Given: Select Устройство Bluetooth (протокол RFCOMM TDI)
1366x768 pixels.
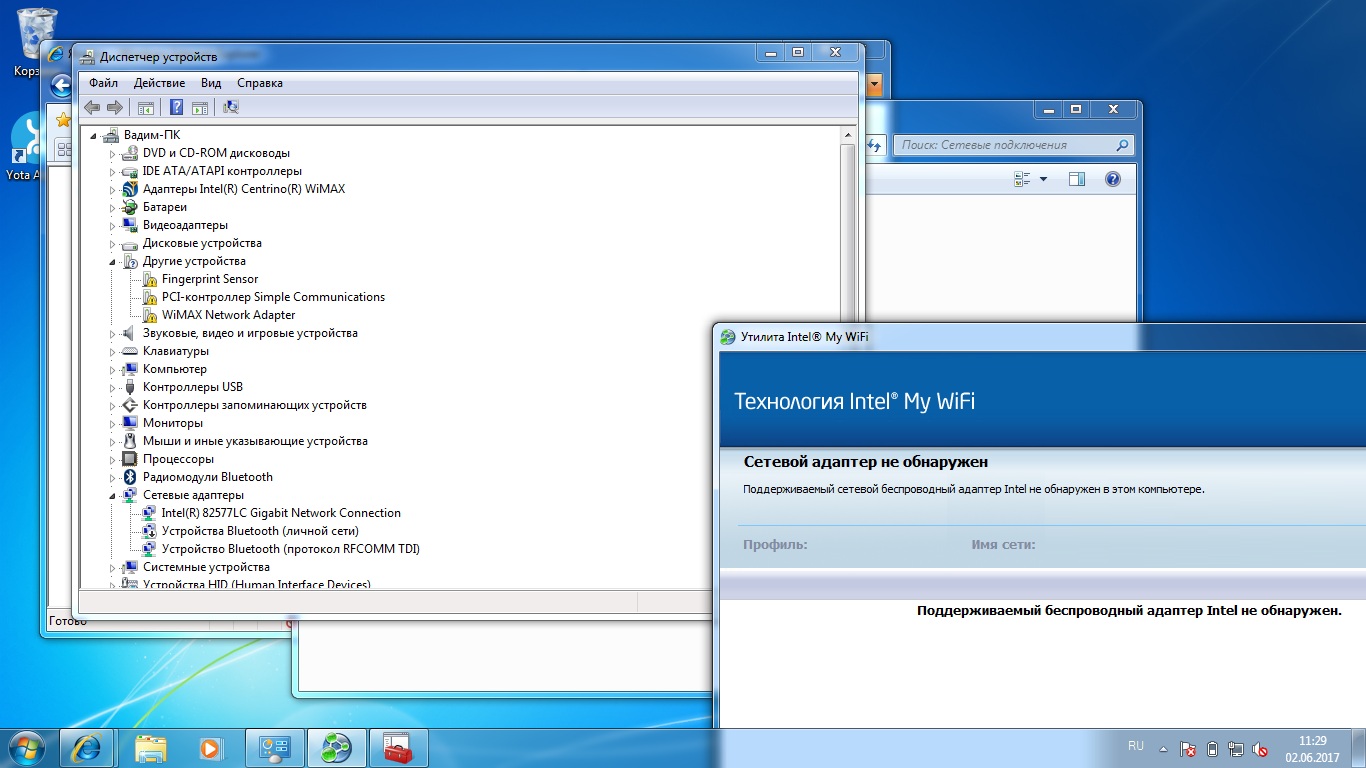Looking at the screenshot, I should 291,549.
